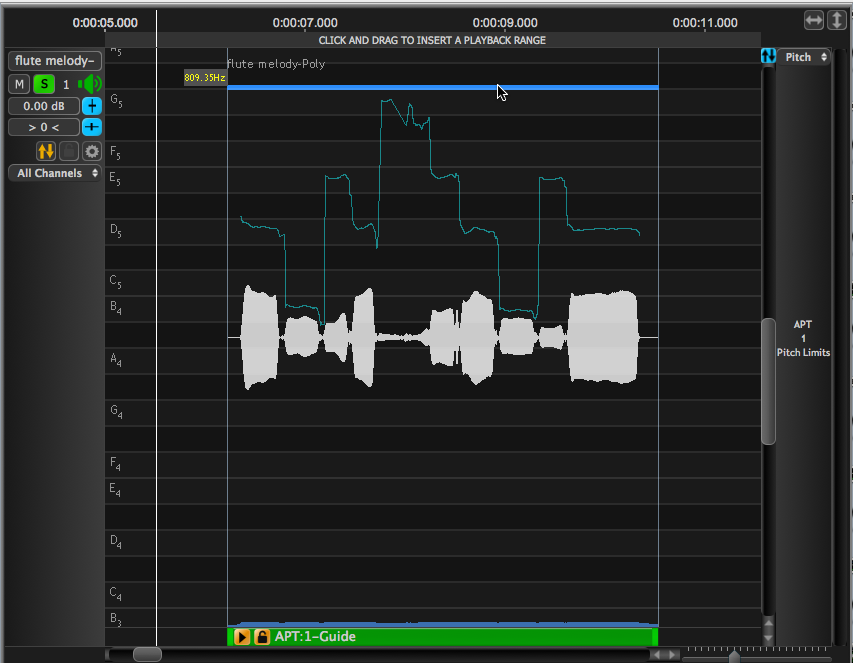Click the blue plus beside pan value
The height and width of the screenshot is (663, 853).
tap(92, 127)
